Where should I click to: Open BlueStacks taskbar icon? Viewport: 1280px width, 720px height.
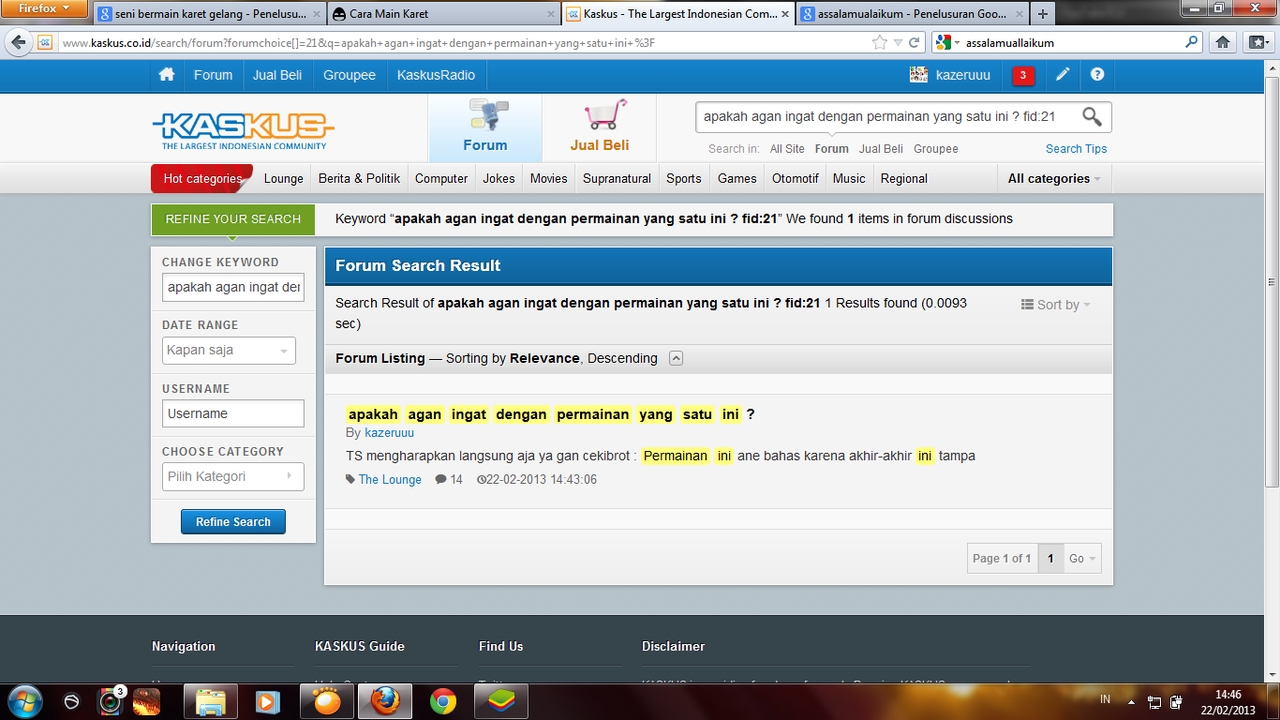pos(499,701)
